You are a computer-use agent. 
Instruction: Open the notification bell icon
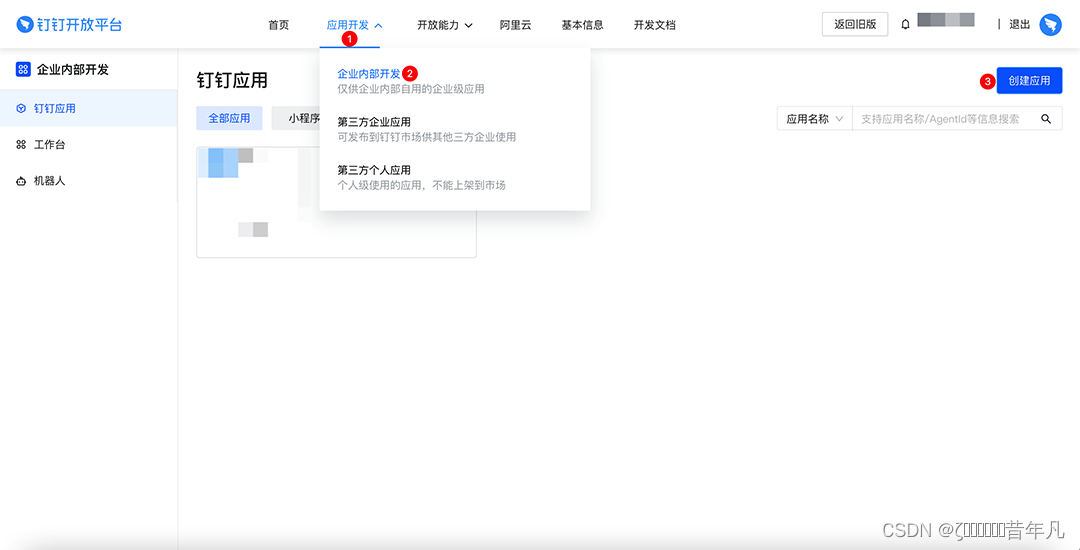tap(905, 25)
